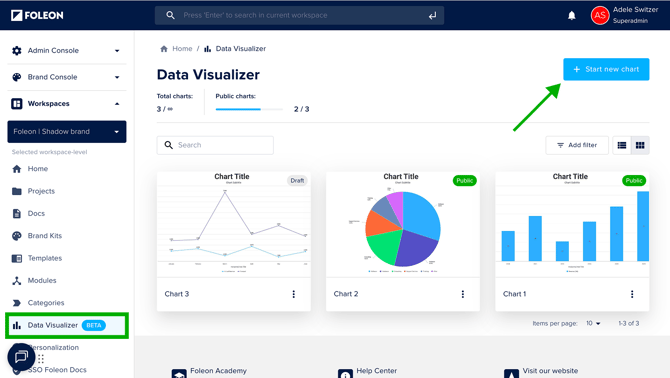The image size is (670, 378).
Task: Open the Chart 3 options menu
Action: [294, 294]
